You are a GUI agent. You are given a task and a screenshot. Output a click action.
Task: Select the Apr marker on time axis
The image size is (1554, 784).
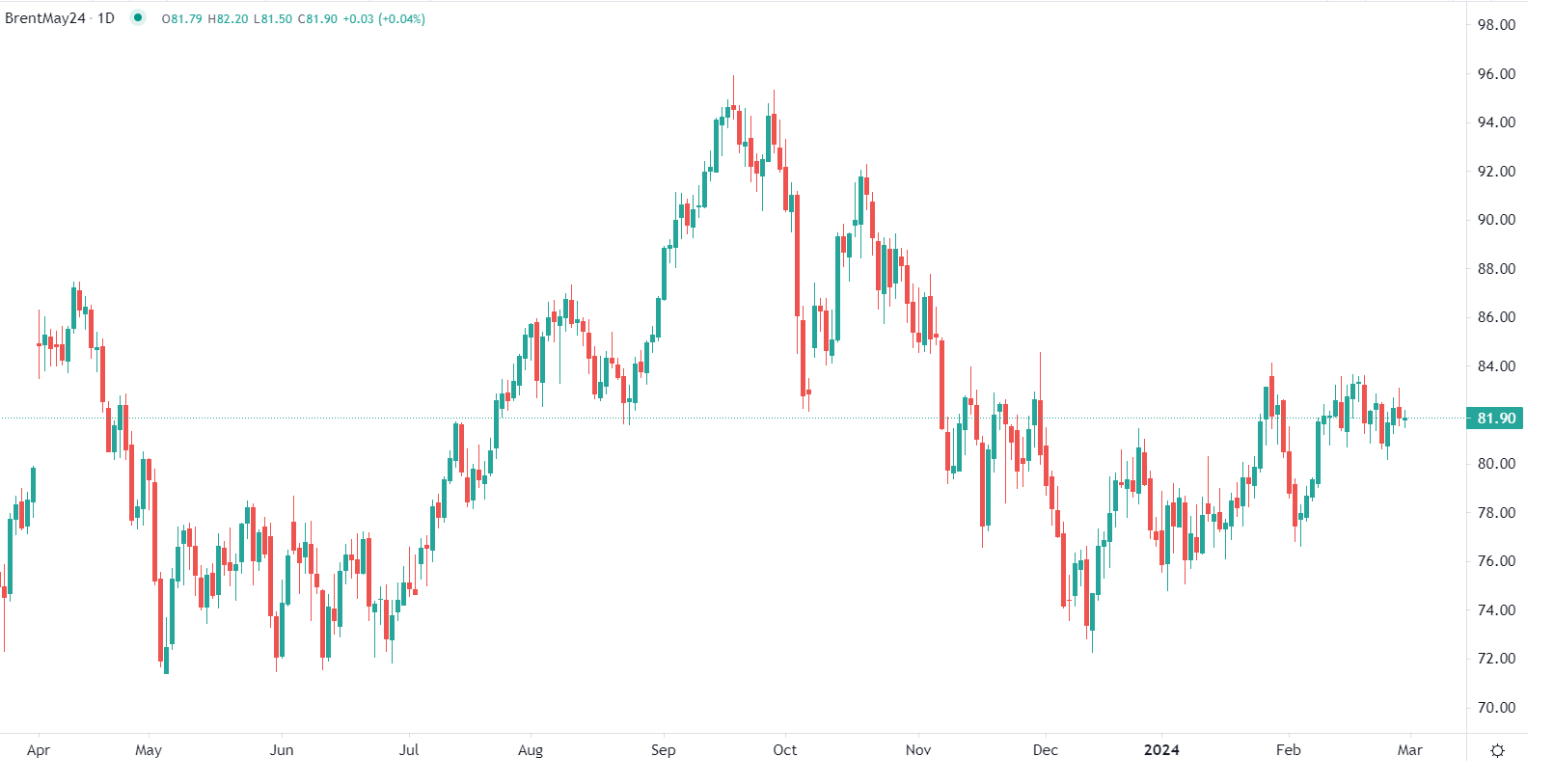(x=39, y=750)
